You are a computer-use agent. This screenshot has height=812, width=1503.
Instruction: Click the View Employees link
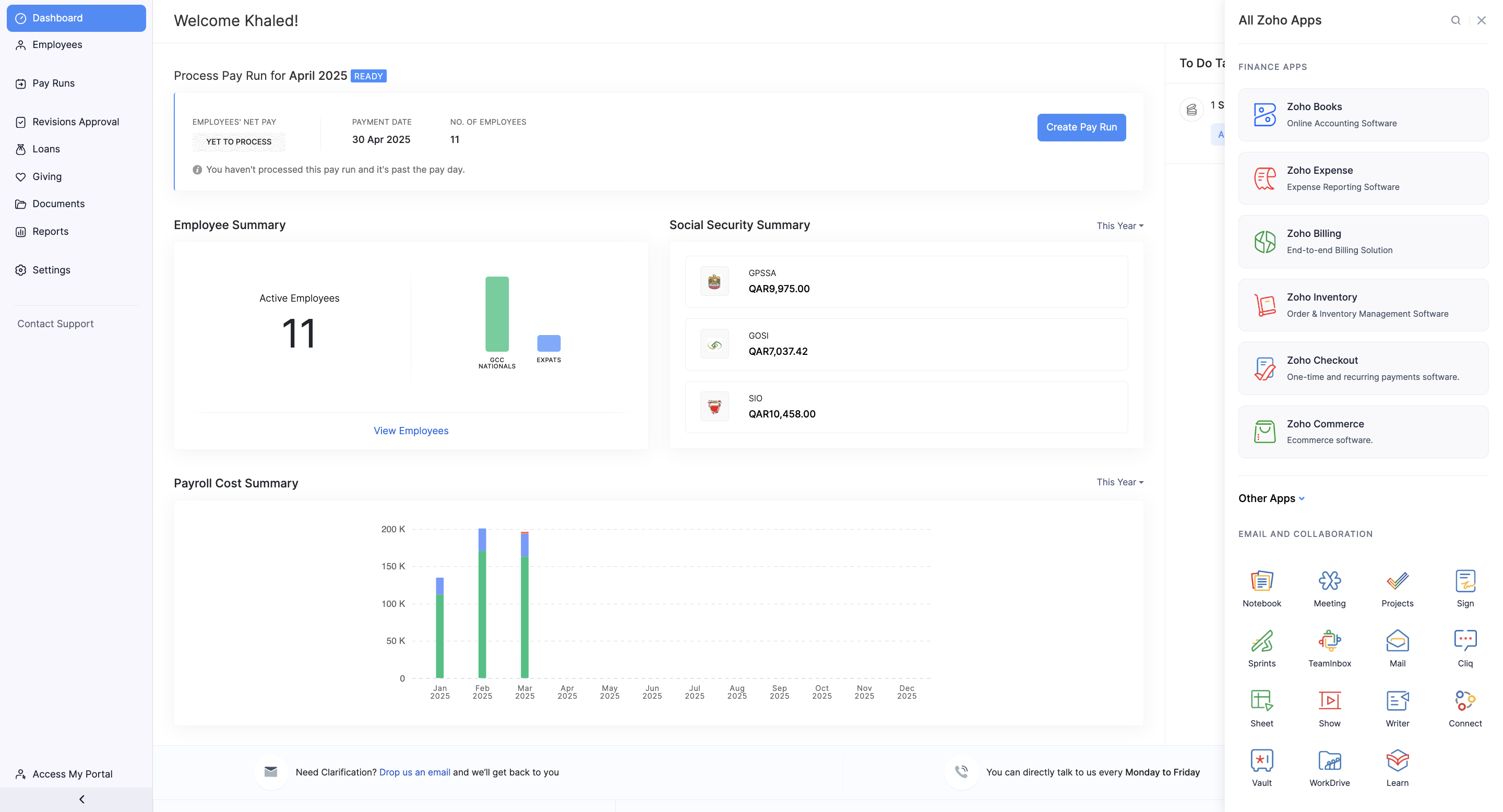coord(411,431)
